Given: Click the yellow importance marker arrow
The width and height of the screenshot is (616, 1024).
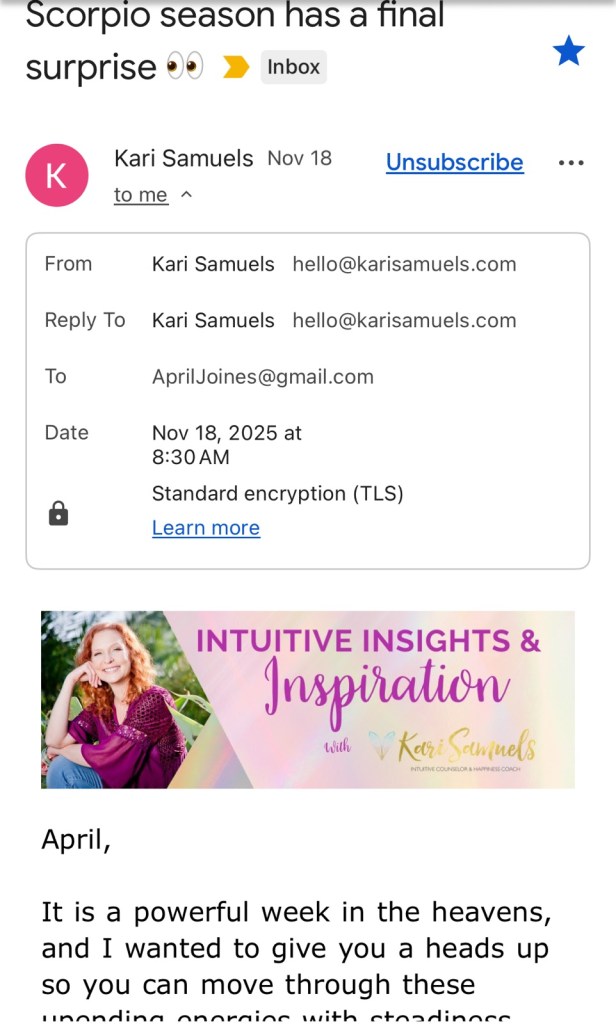Looking at the screenshot, I should coord(236,68).
